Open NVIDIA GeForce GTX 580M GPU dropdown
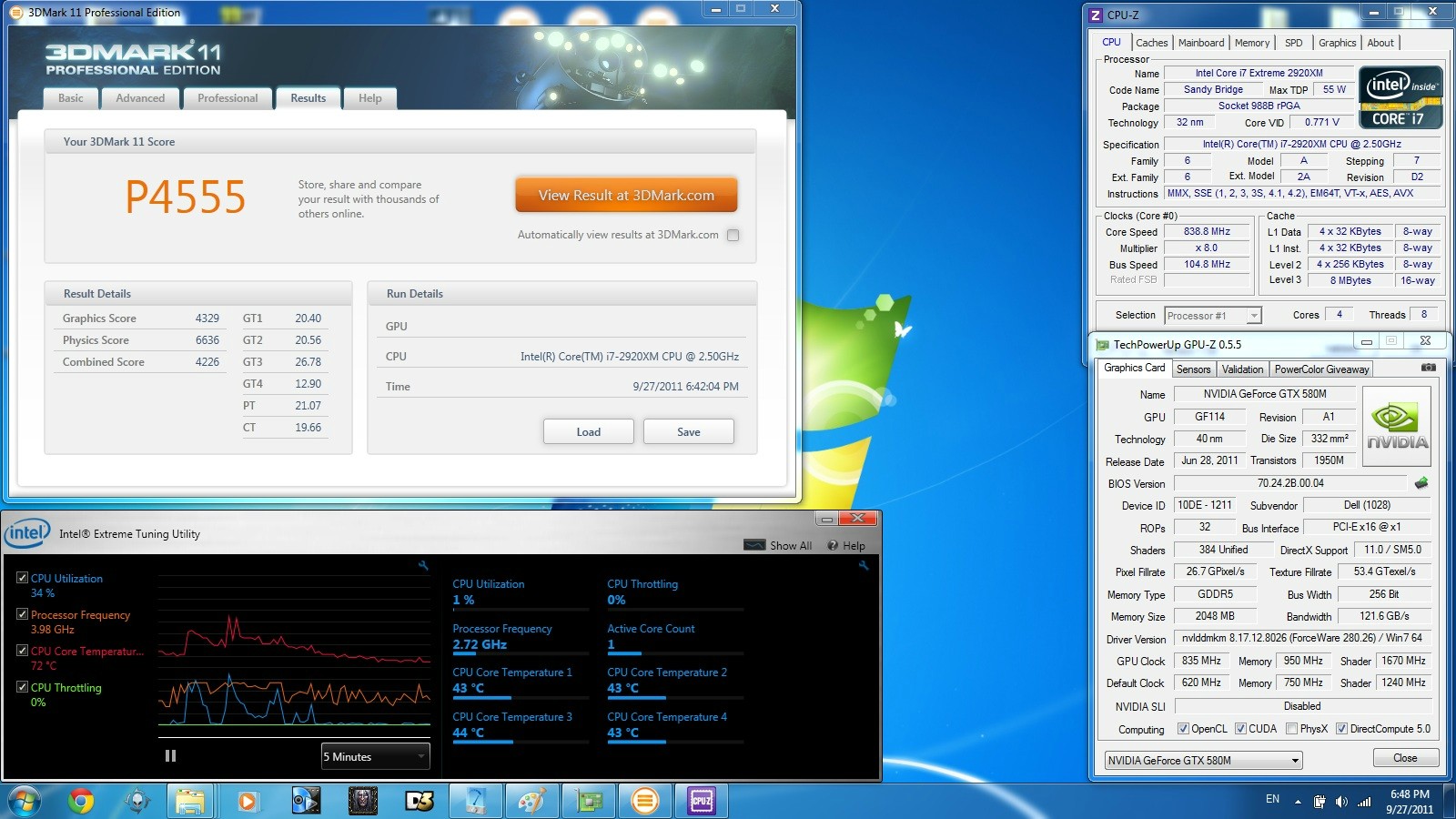 coord(1203,761)
